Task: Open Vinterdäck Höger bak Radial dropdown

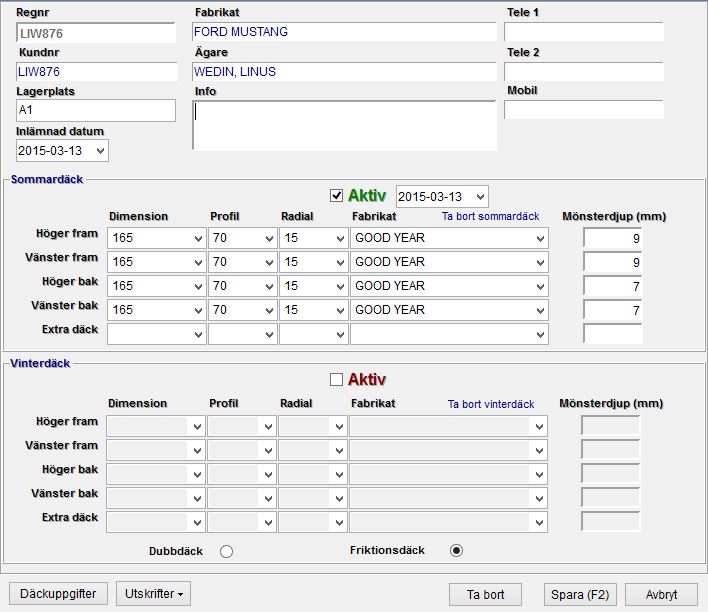Action: tap(339, 475)
